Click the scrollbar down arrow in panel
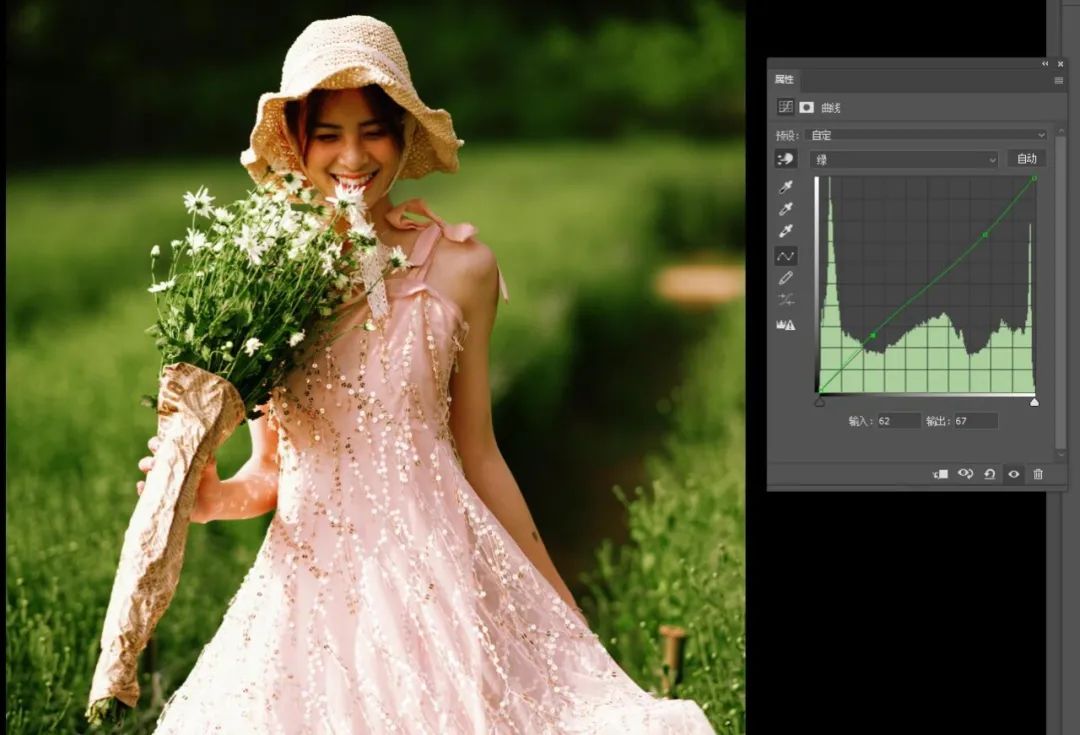The width and height of the screenshot is (1080, 735). (x=1060, y=455)
